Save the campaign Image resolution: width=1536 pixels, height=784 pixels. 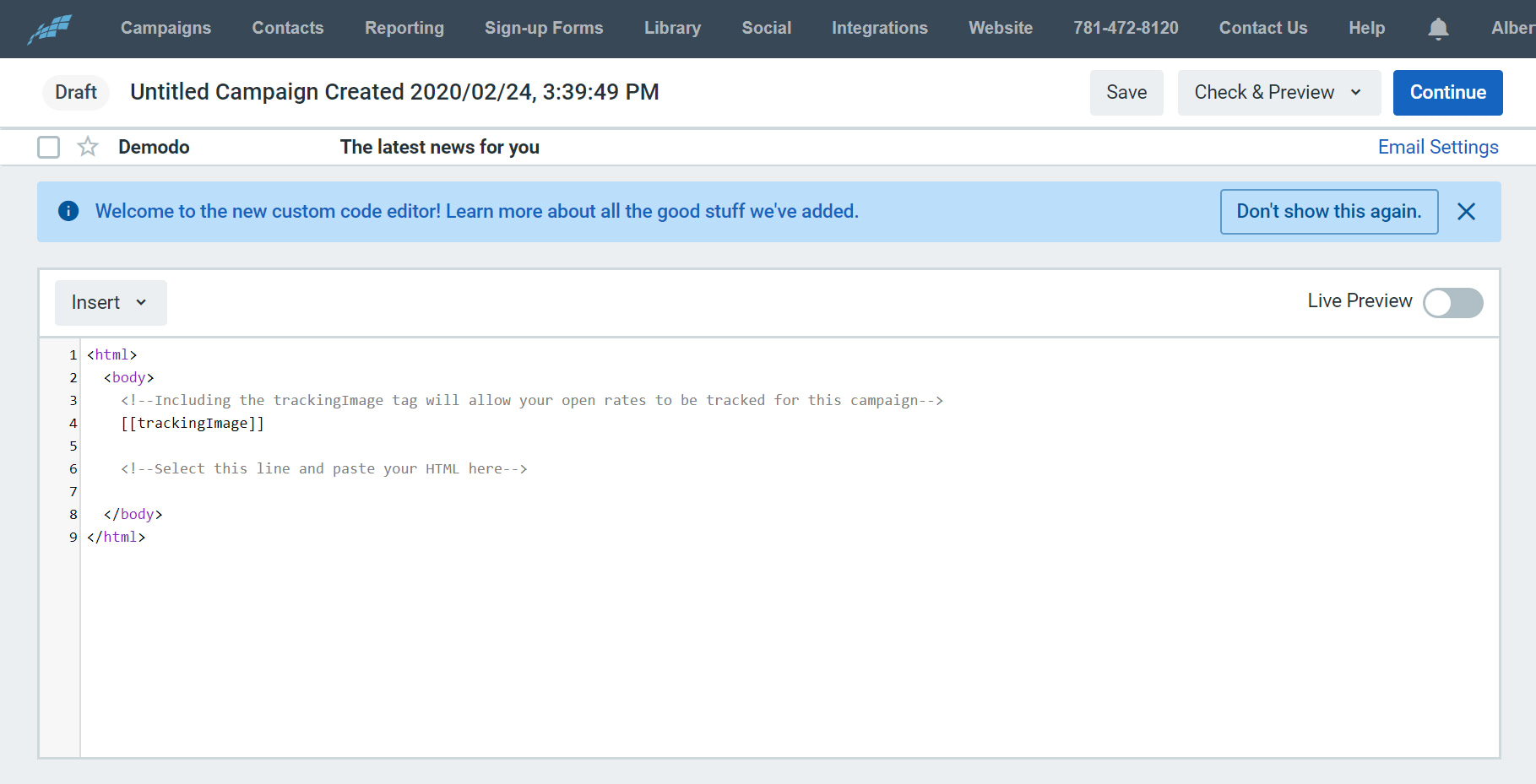(x=1126, y=93)
